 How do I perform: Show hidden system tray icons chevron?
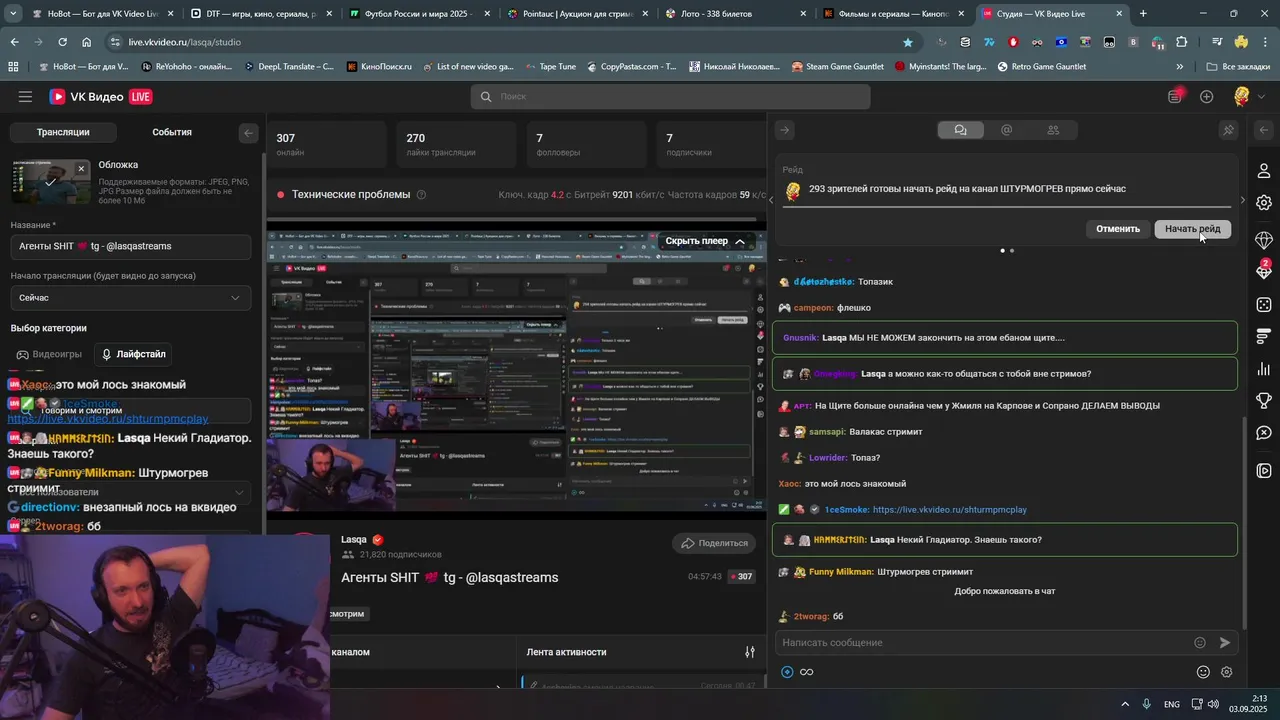coord(1125,704)
